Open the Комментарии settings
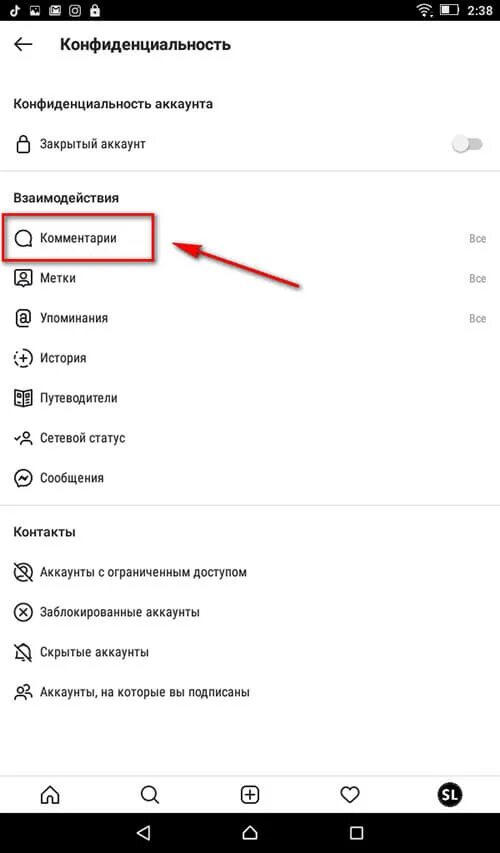The height and width of the screenshot is (853, 500). pos(250,238)
